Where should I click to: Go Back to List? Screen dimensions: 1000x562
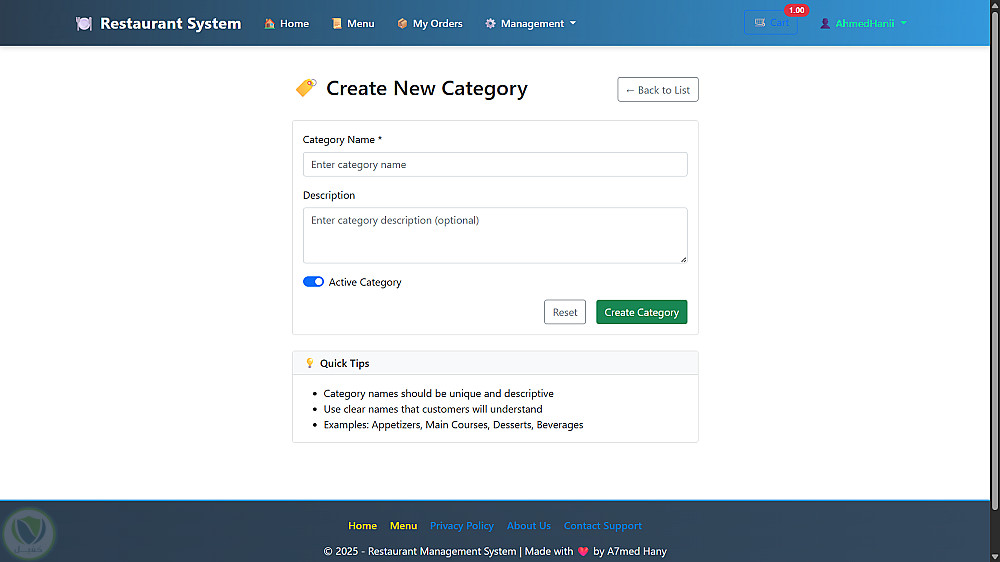pyautogui.click(x=658, y=90)
